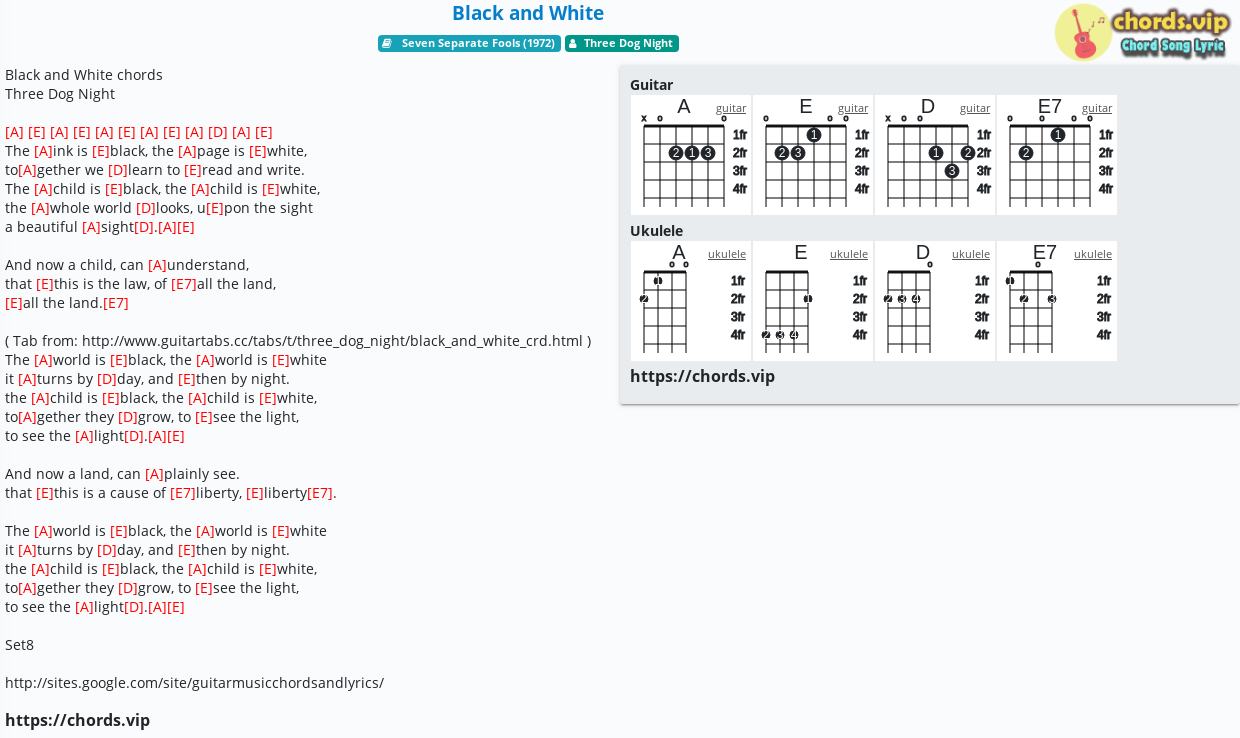Open Three Dog Night artist tag

point(621,44)
